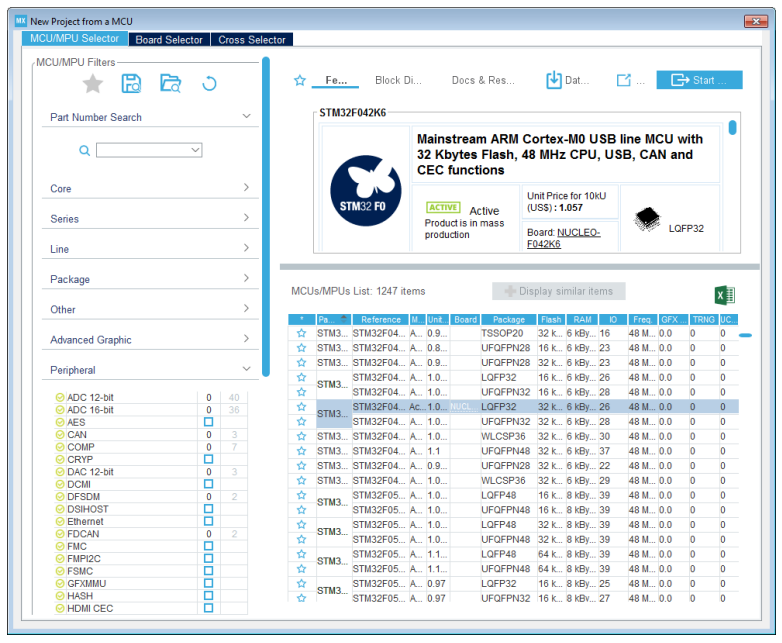Click the LQFP32 package chip image
Viewport: 782px width, 643px height.
(x=647, y=219)
